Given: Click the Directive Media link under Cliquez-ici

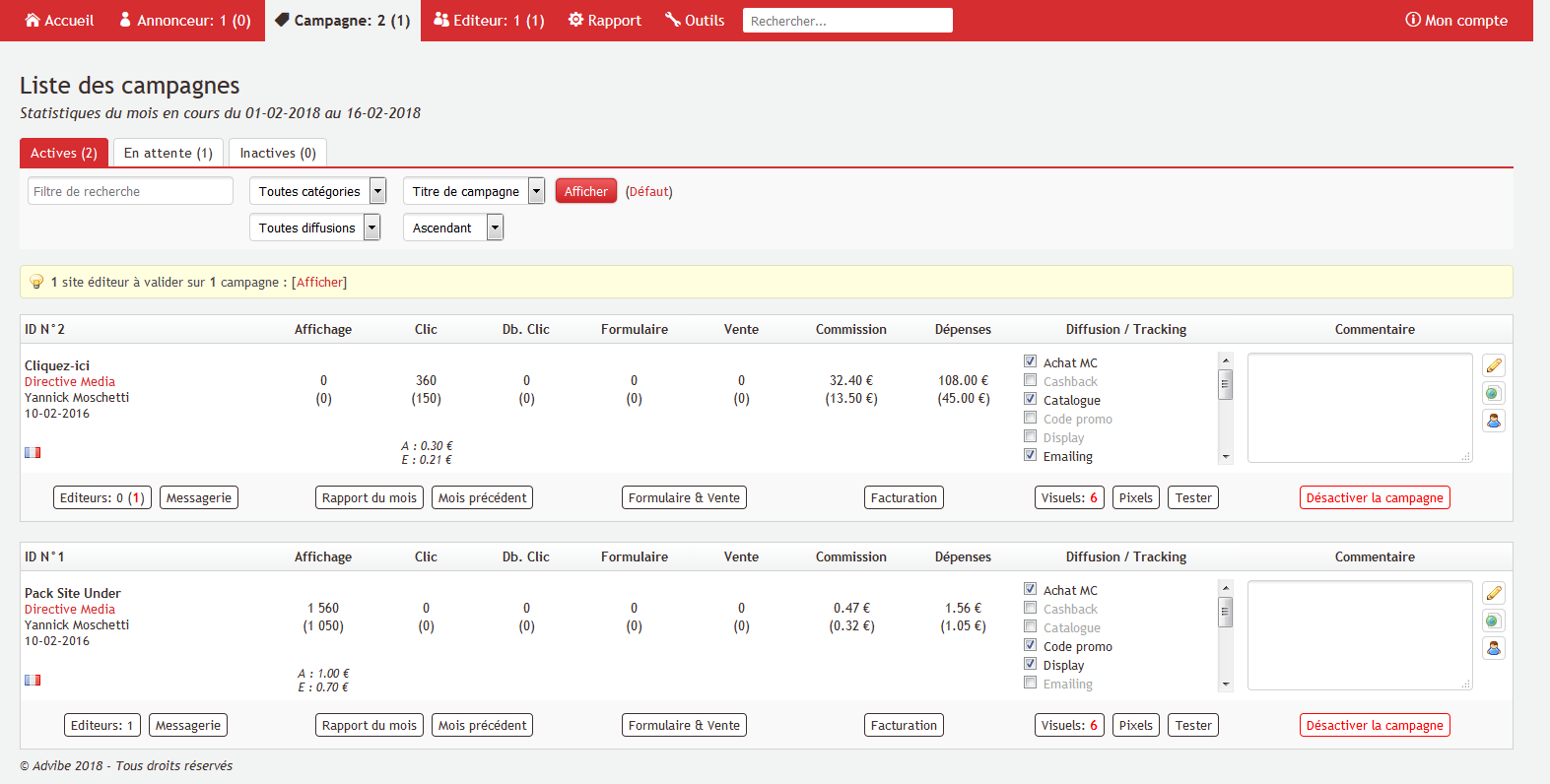Looking at the screenshot, I should click(70, 382).
